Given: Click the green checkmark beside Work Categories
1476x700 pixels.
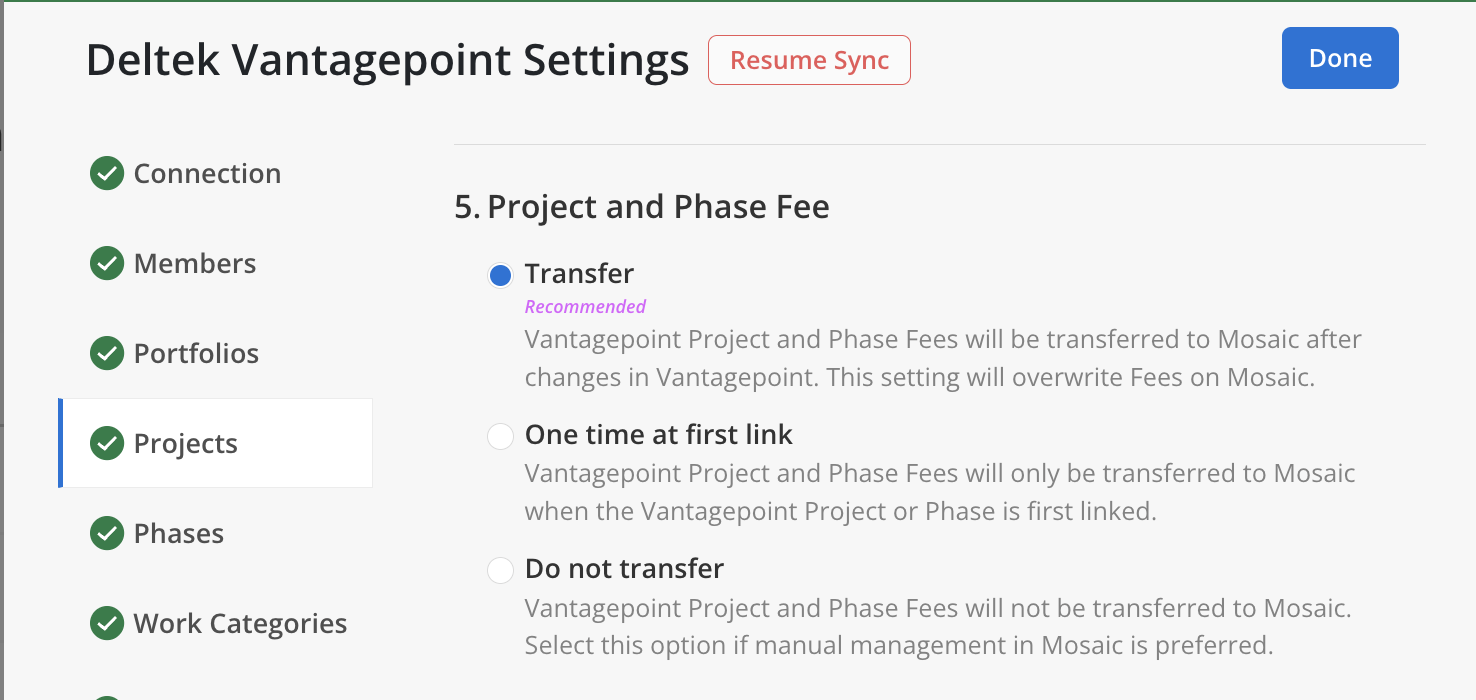Looking at the screenshot, I should [106, 623].
